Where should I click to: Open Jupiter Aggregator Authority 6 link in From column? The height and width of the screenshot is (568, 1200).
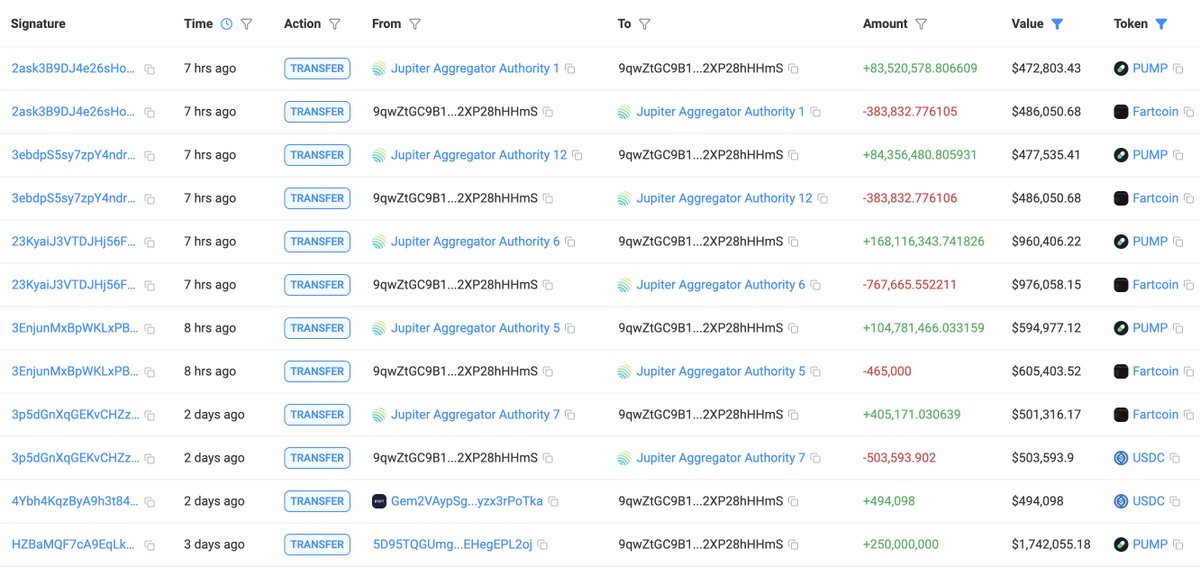[x=475, y=241]
